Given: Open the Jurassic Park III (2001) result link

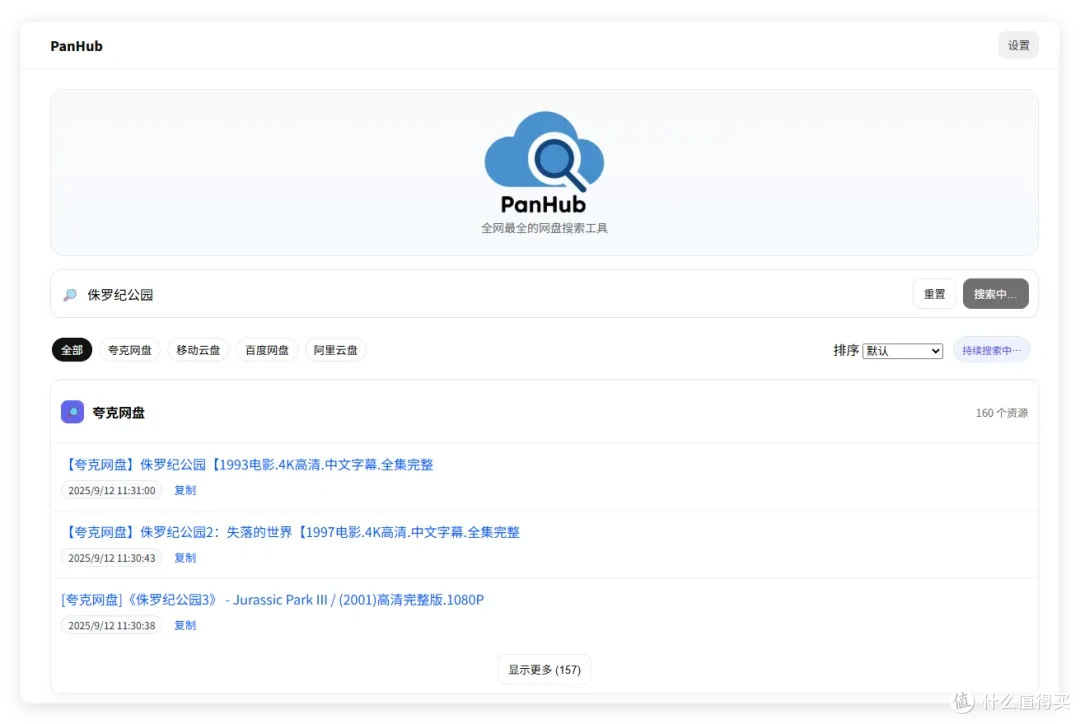Looking at the screenshot, I should click(x=273, y=600).
